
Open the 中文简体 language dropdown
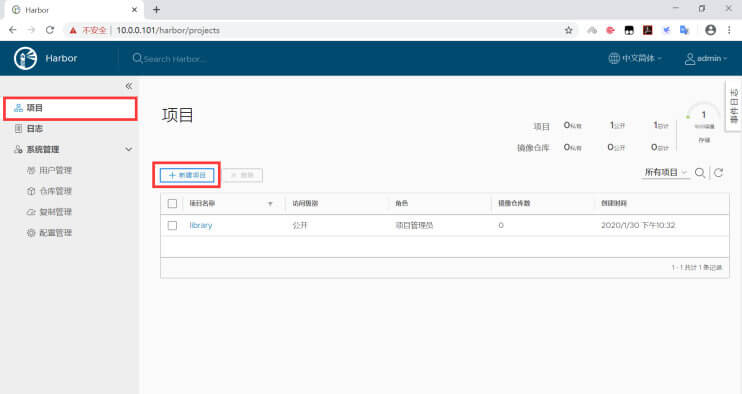pos(635,58)
